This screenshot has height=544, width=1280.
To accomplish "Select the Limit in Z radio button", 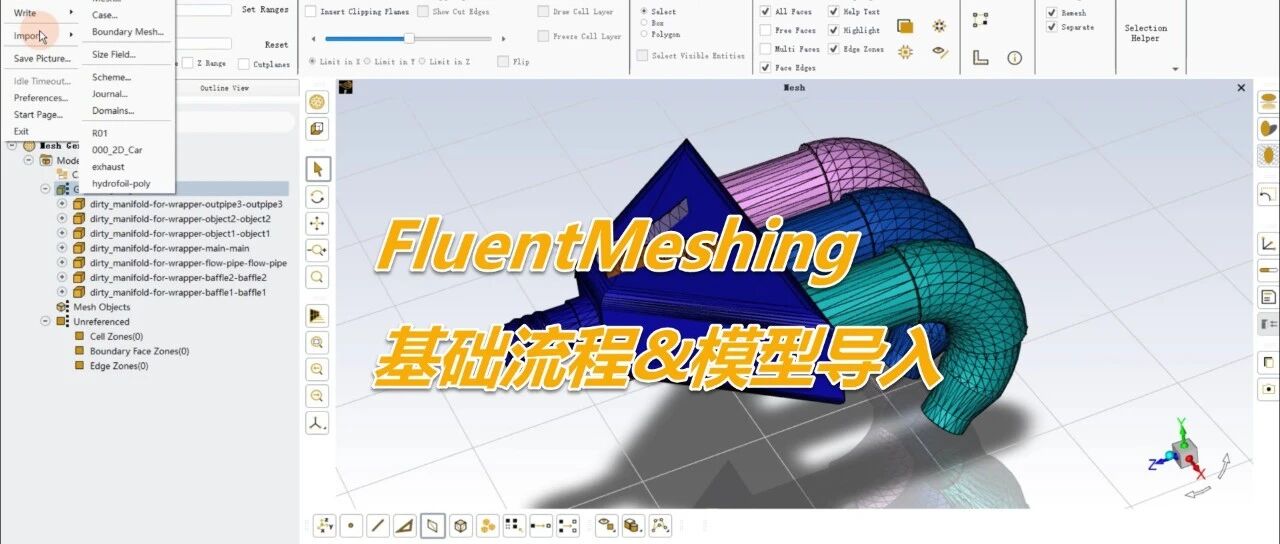I will pos(423,62).
